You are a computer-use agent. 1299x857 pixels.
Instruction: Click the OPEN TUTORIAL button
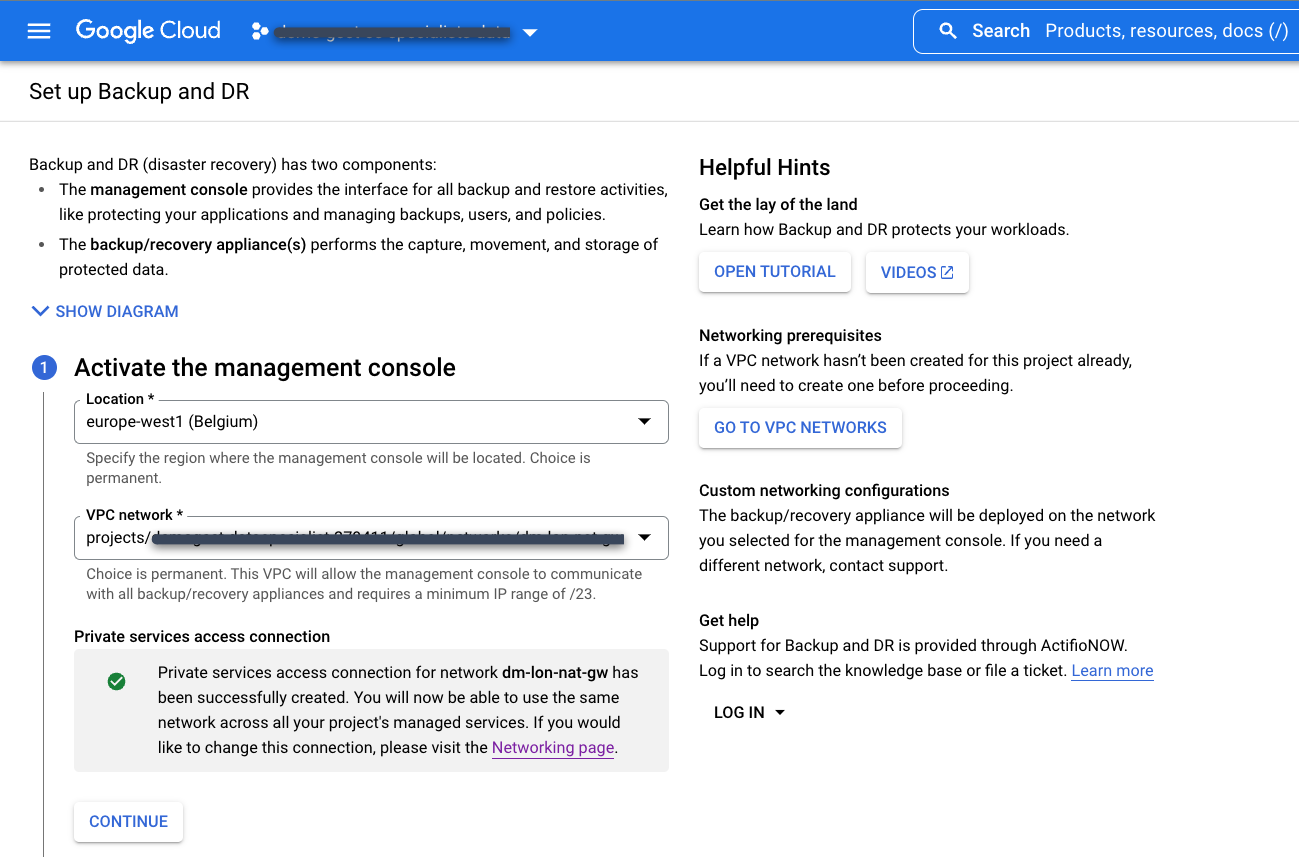pos(775,271)
